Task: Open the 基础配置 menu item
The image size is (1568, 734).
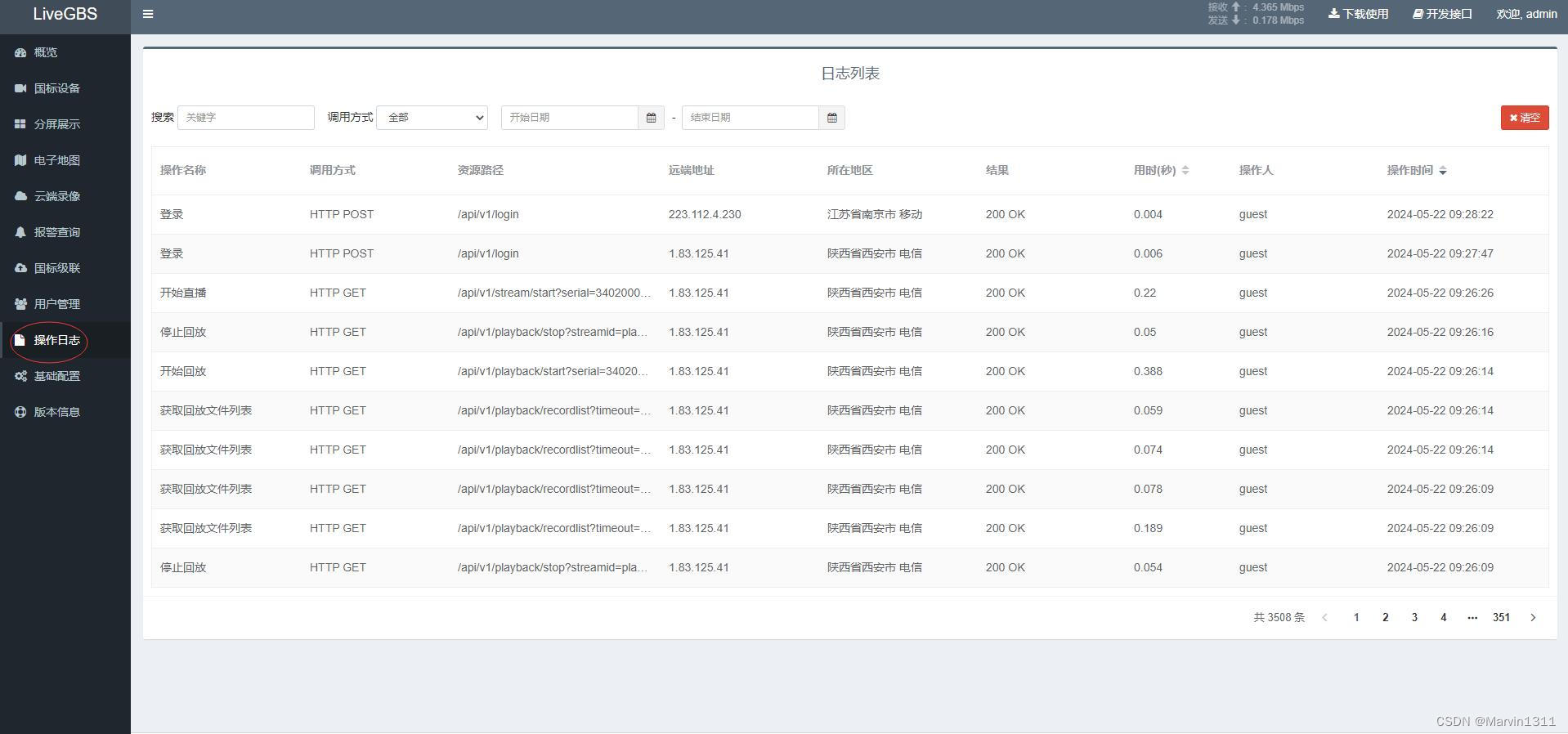Action: tap(65, 376)
